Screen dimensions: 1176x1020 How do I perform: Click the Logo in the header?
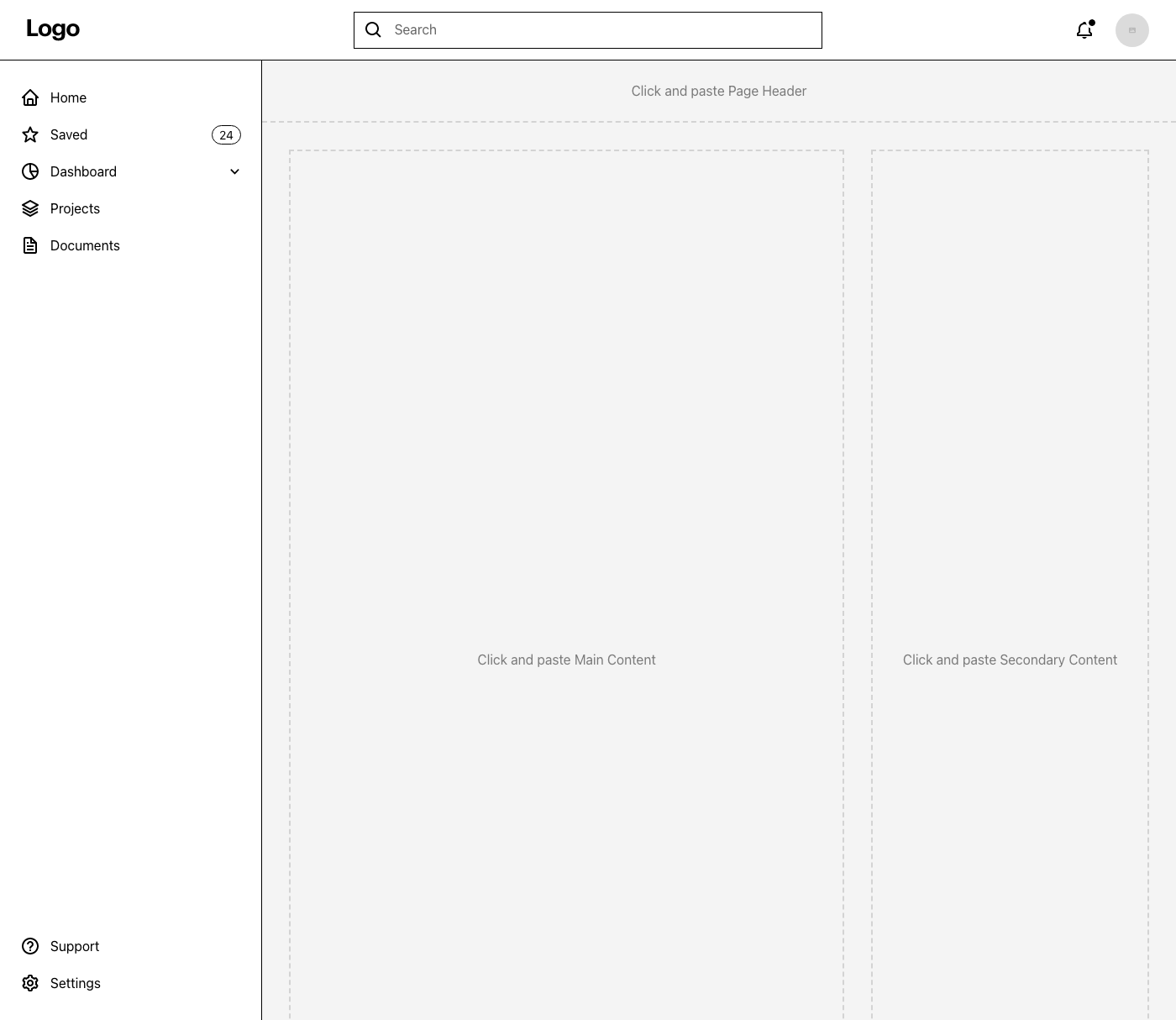[x=53, y=29]
